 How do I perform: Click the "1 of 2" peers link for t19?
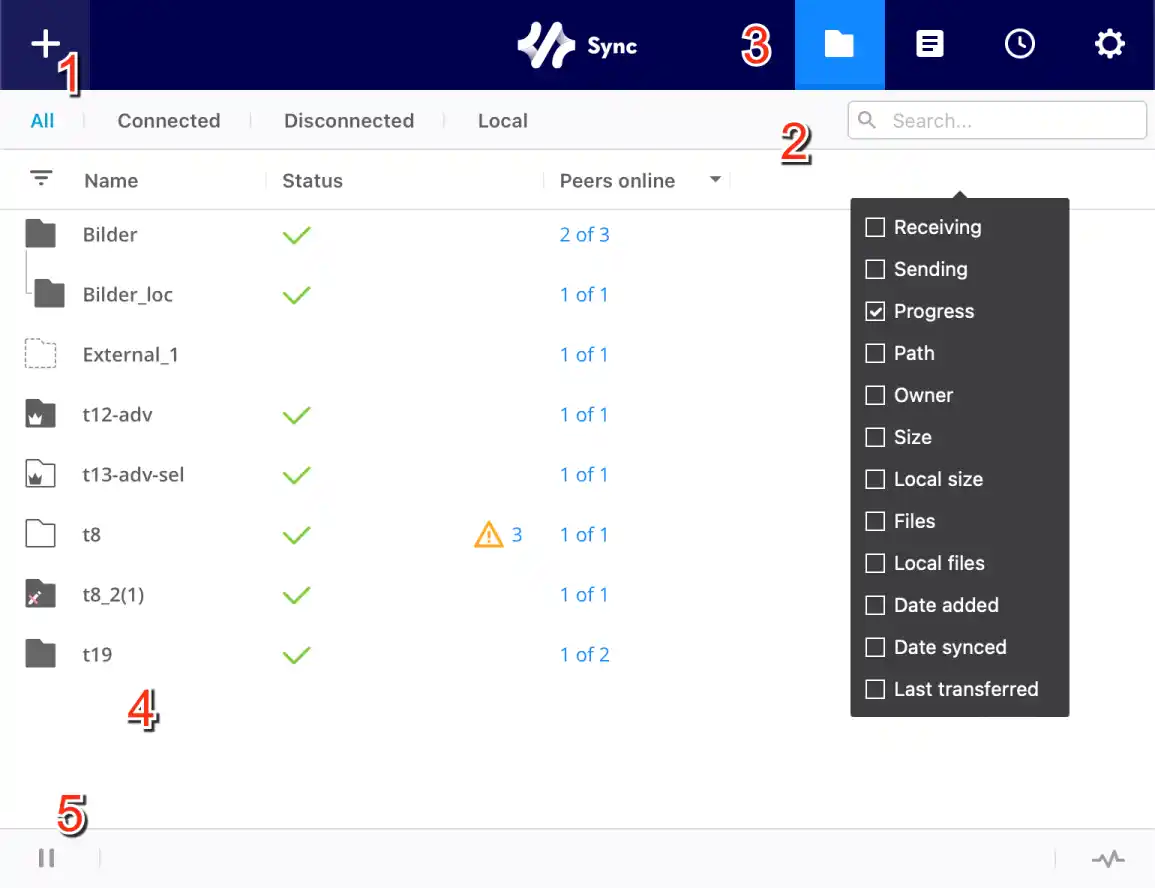tap(584, 655)
